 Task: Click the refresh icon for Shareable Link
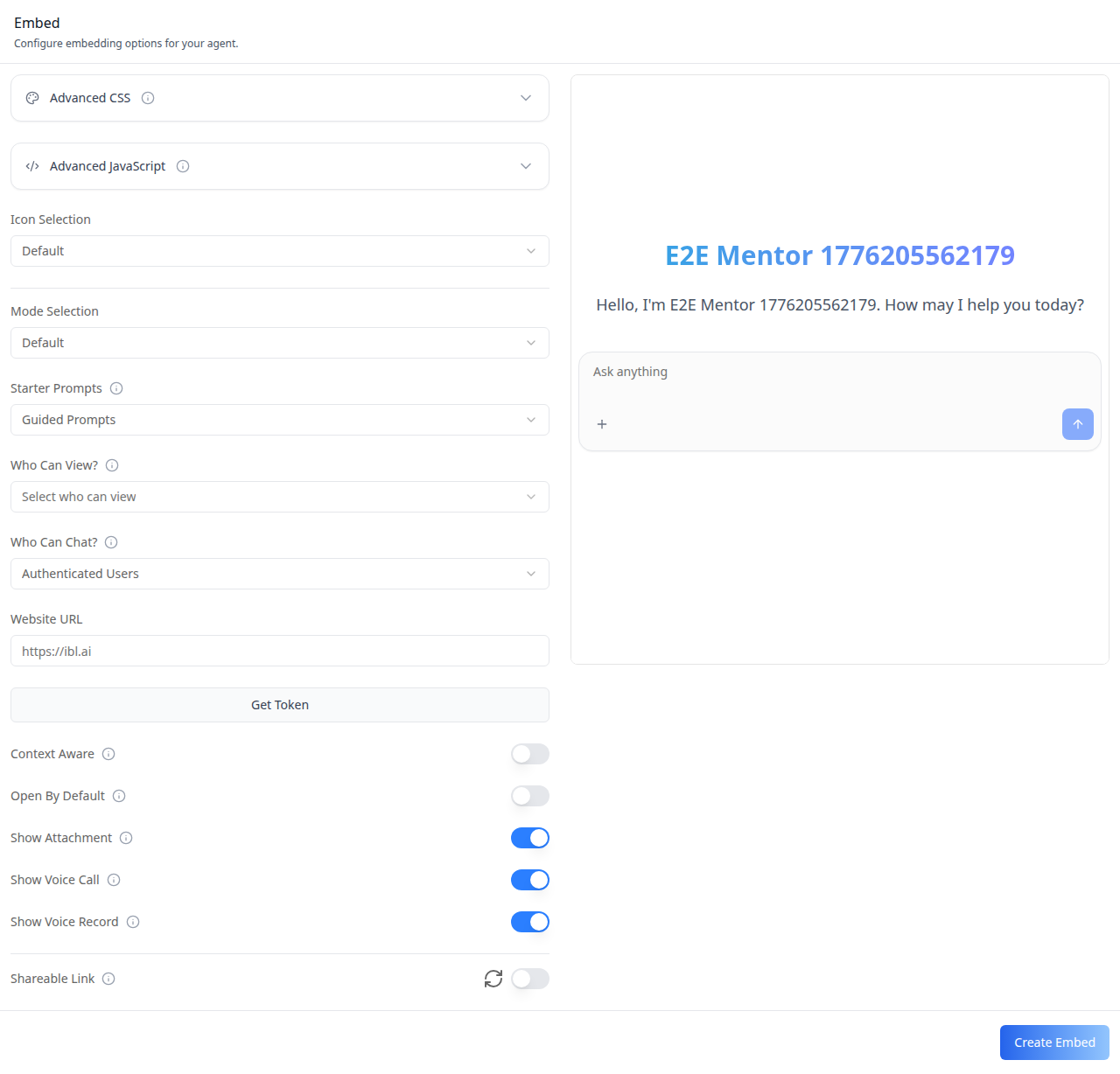493,979
